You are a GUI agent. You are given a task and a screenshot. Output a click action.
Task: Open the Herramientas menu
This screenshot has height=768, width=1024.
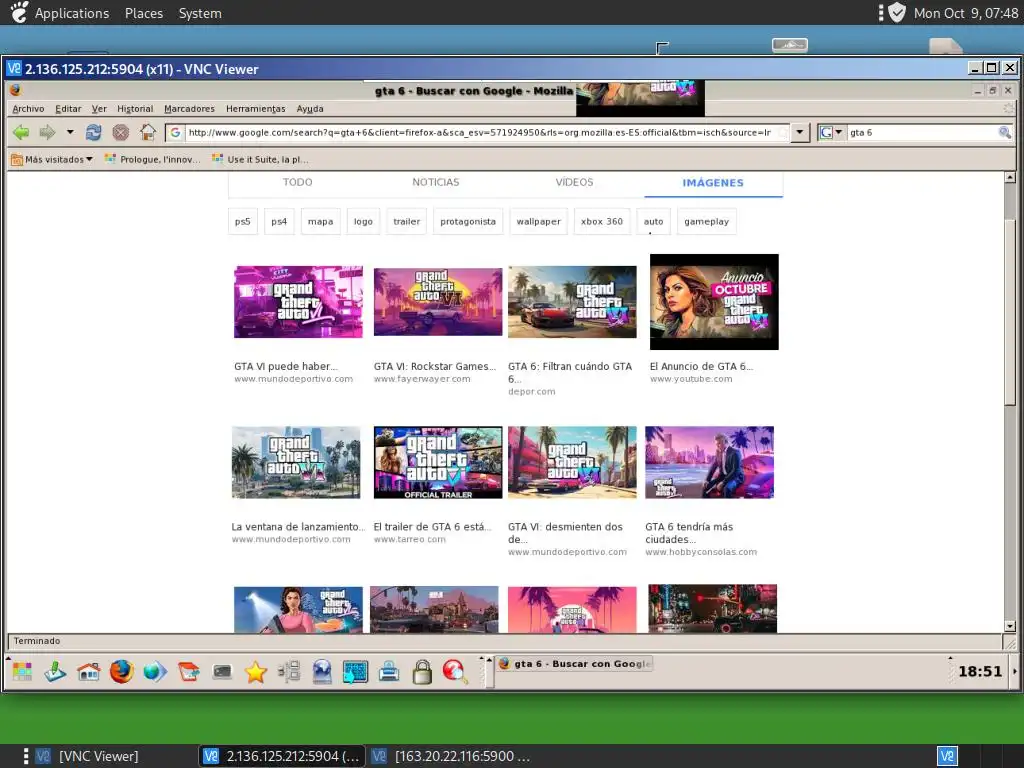click(x=255, y=109)
